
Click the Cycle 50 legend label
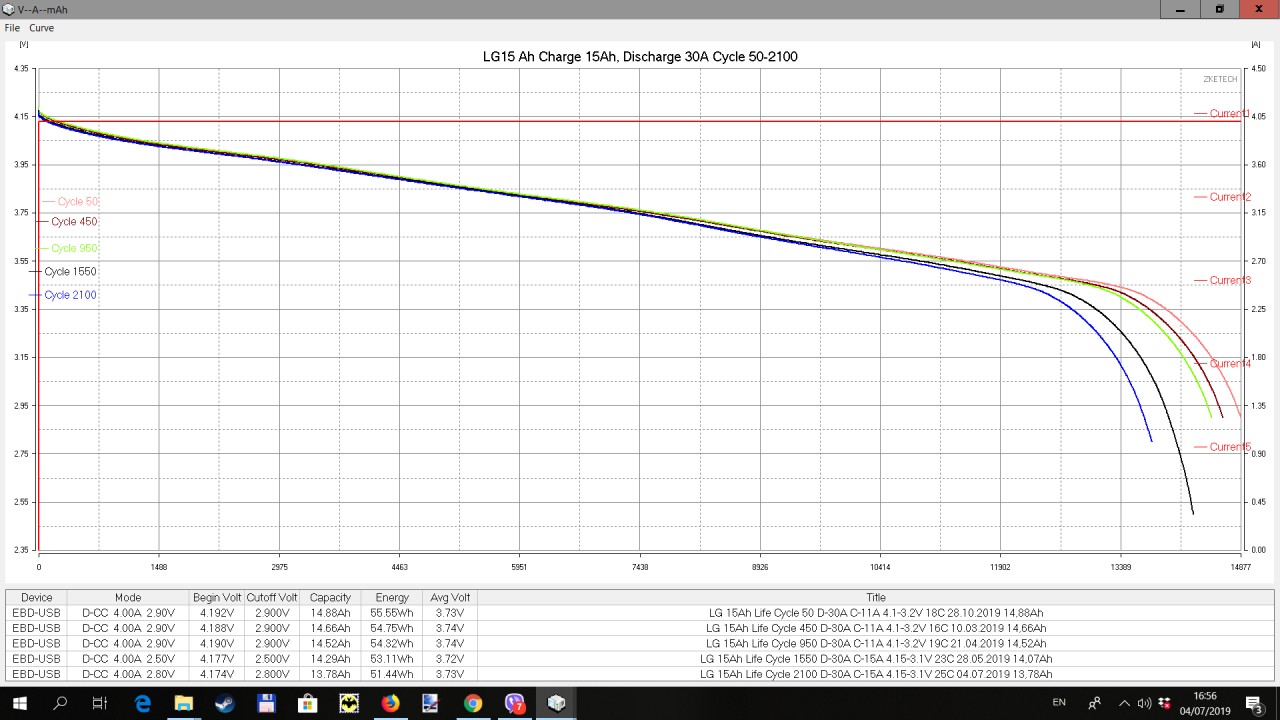click(x=77, y=202)
